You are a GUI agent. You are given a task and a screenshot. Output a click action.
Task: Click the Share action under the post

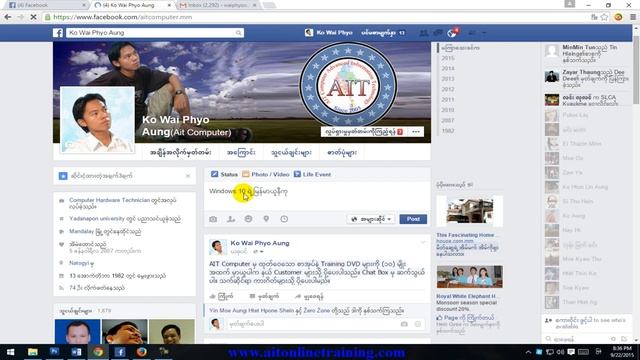[309, 296]
